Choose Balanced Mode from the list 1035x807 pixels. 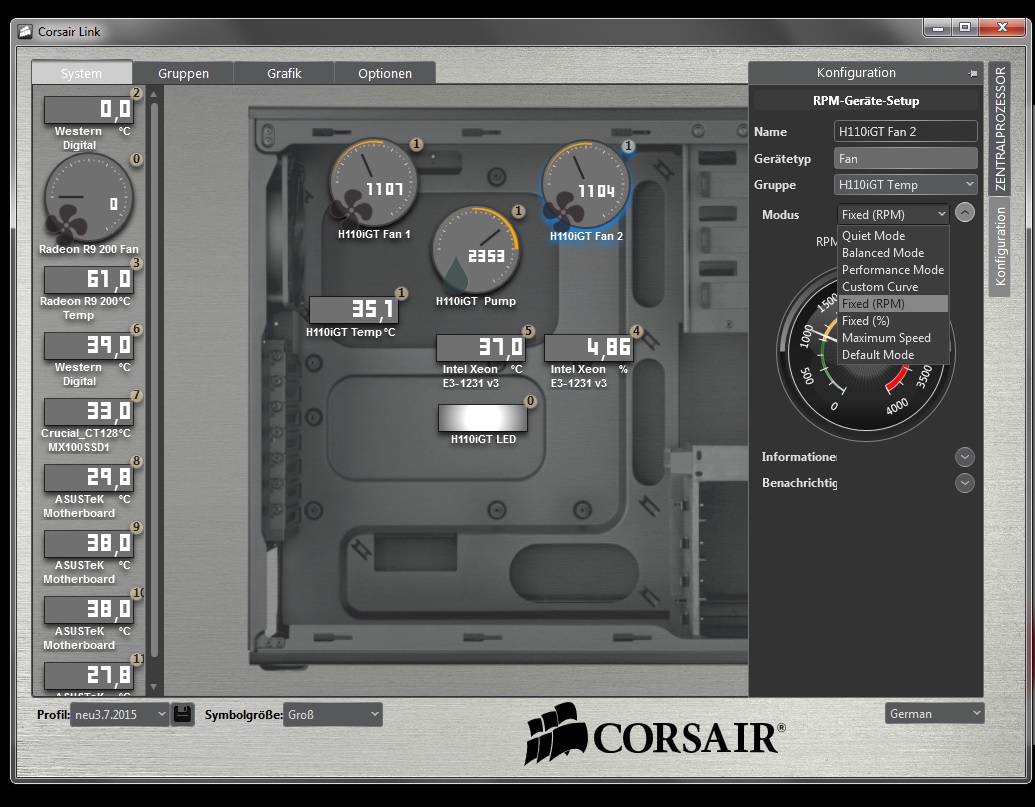pyautogui.click(x=893, y=253)
